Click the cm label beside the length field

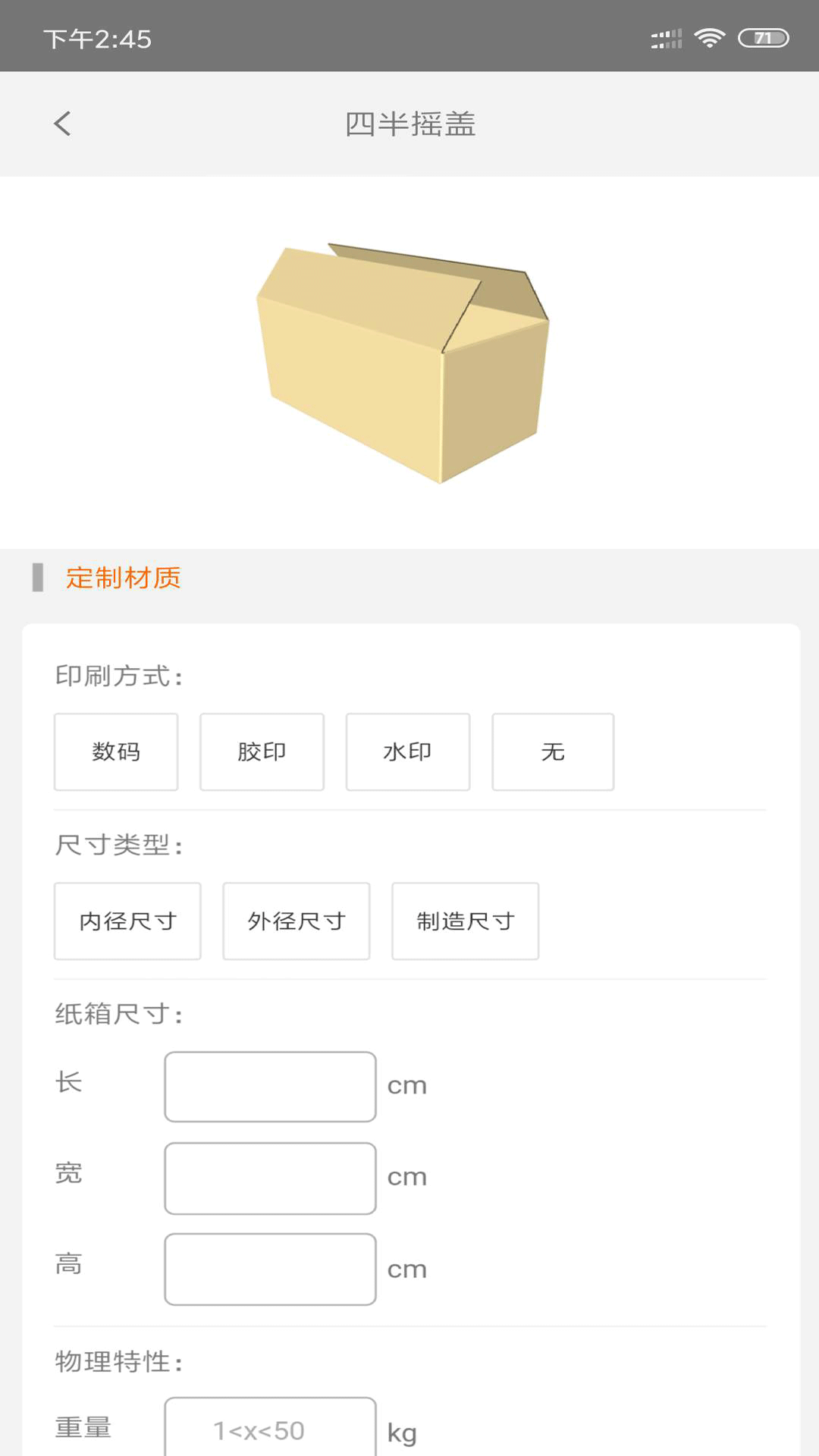408,1085
